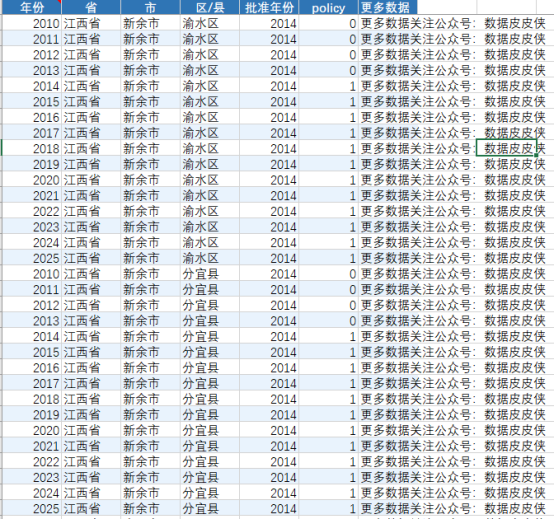Select 批准年份 cell in 2019 渝水区 row
Image resolution: width=554 pixels, height=520 pixels.
(x=269, y=164)
